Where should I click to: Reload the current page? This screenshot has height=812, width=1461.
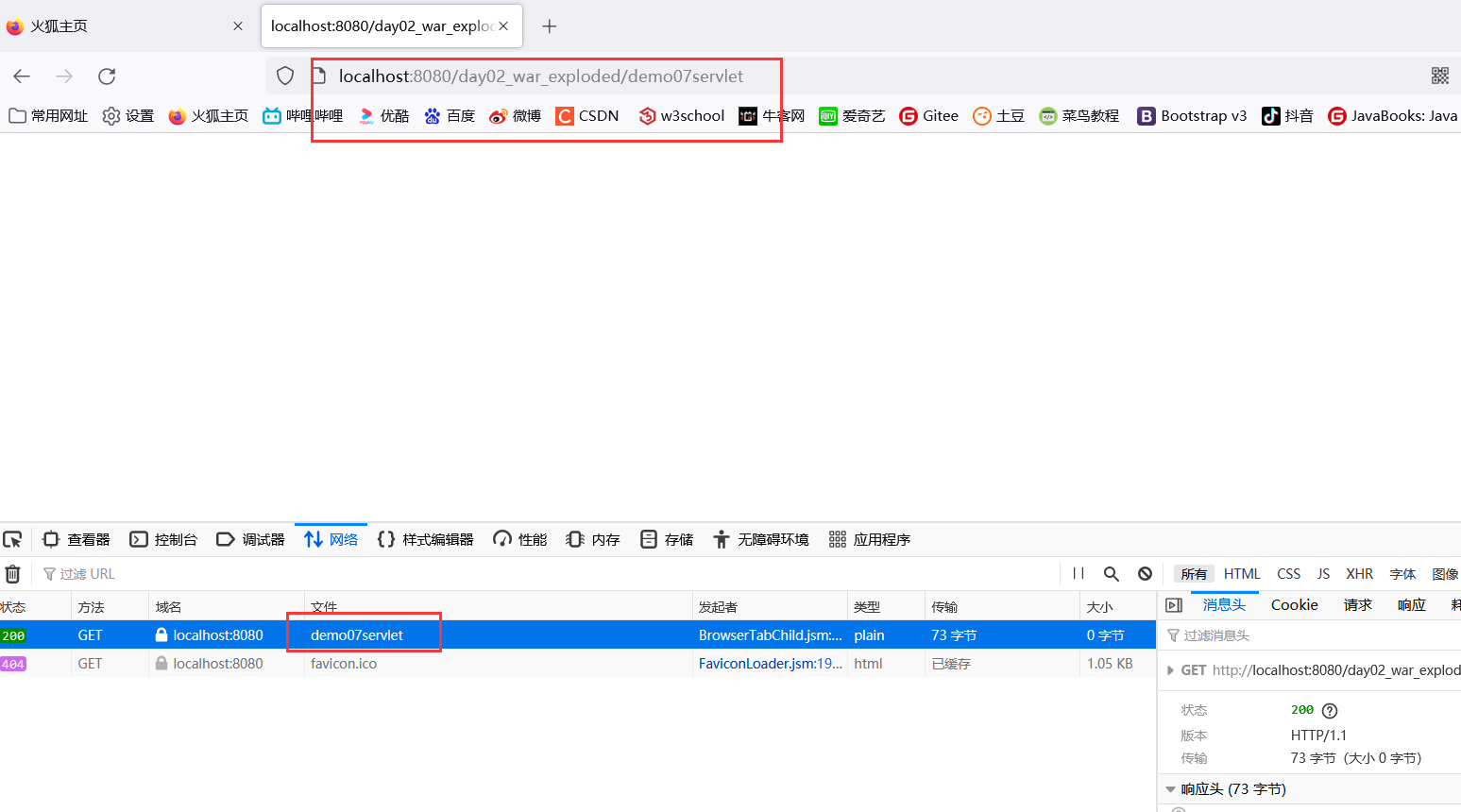(106, 76)
